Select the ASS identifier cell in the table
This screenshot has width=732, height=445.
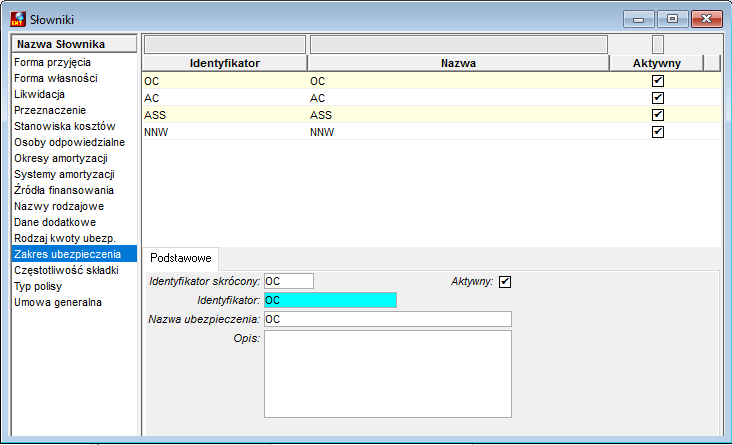pyautogui.click(x=225, y=115)
